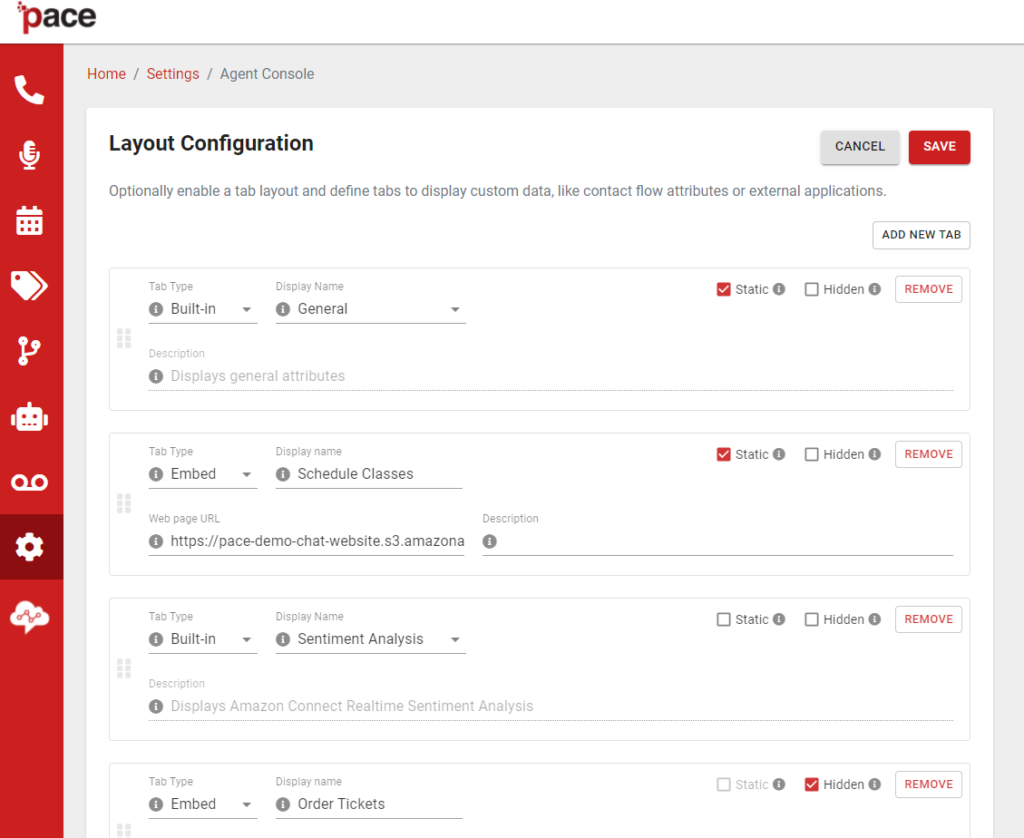Remove the General tab
Viewport: 1024px width, 838px height.
click(928, 289)
